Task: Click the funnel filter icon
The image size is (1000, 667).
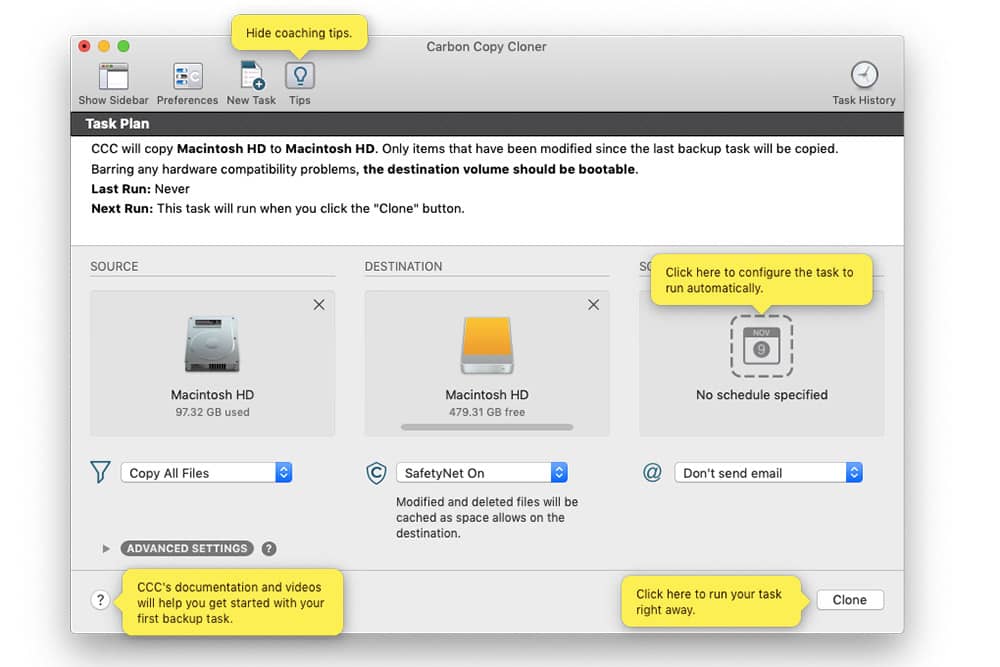Action: point(100,472)
